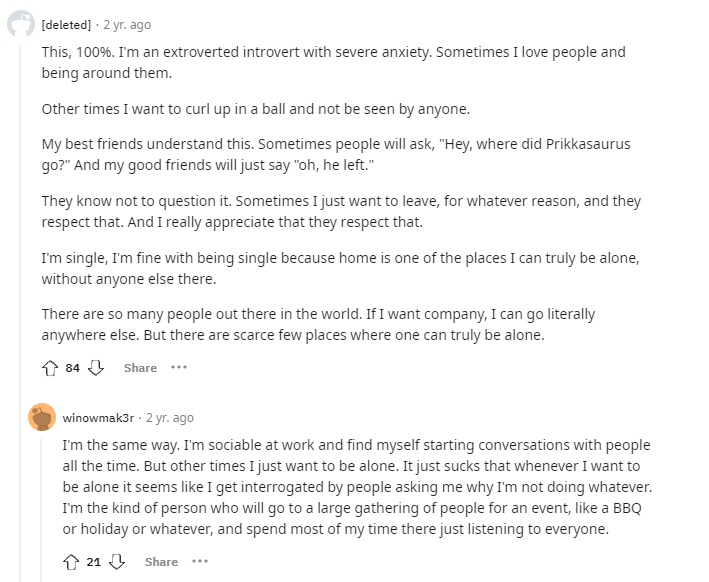The height and width of the screenshot is (582, 709).
Task: Open winowmak3r's user profile link
Action: (98, 418)
